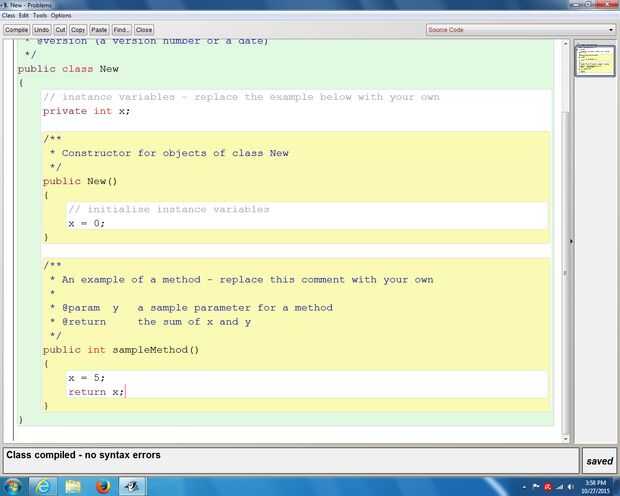Open the network signal tray icon

click(560, 487)
